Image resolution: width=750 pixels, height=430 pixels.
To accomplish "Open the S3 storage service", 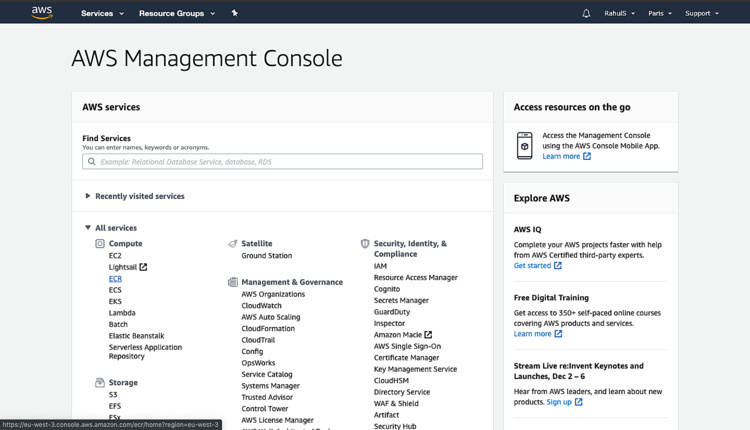I will pyautogui.click(x=113, y=395).
